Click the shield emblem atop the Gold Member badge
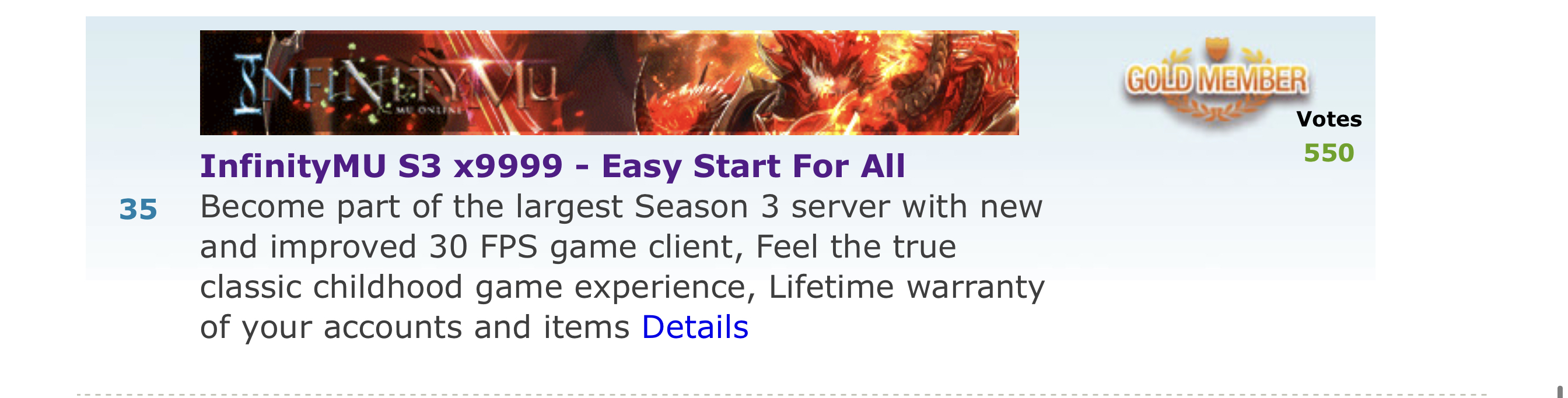Image resolution: width=1568 pixels, height=398 pixels. click(x=1217, y=48)
